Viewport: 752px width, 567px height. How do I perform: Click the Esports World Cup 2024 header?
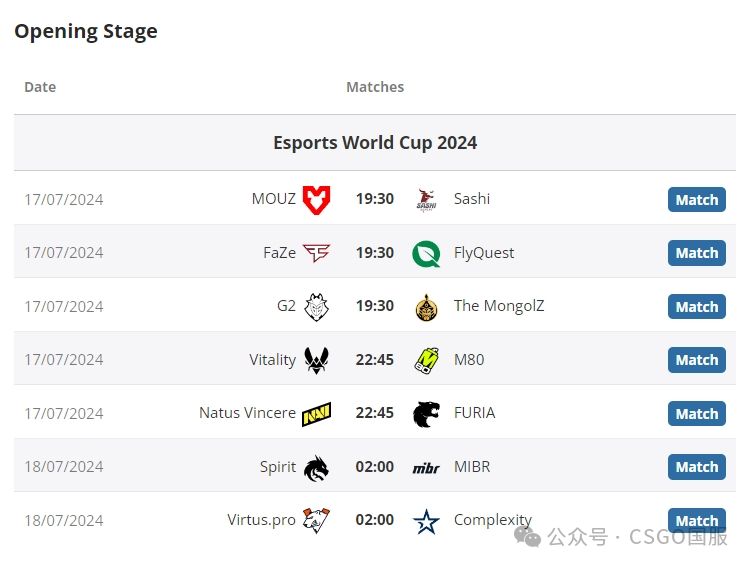click(375, 142)
